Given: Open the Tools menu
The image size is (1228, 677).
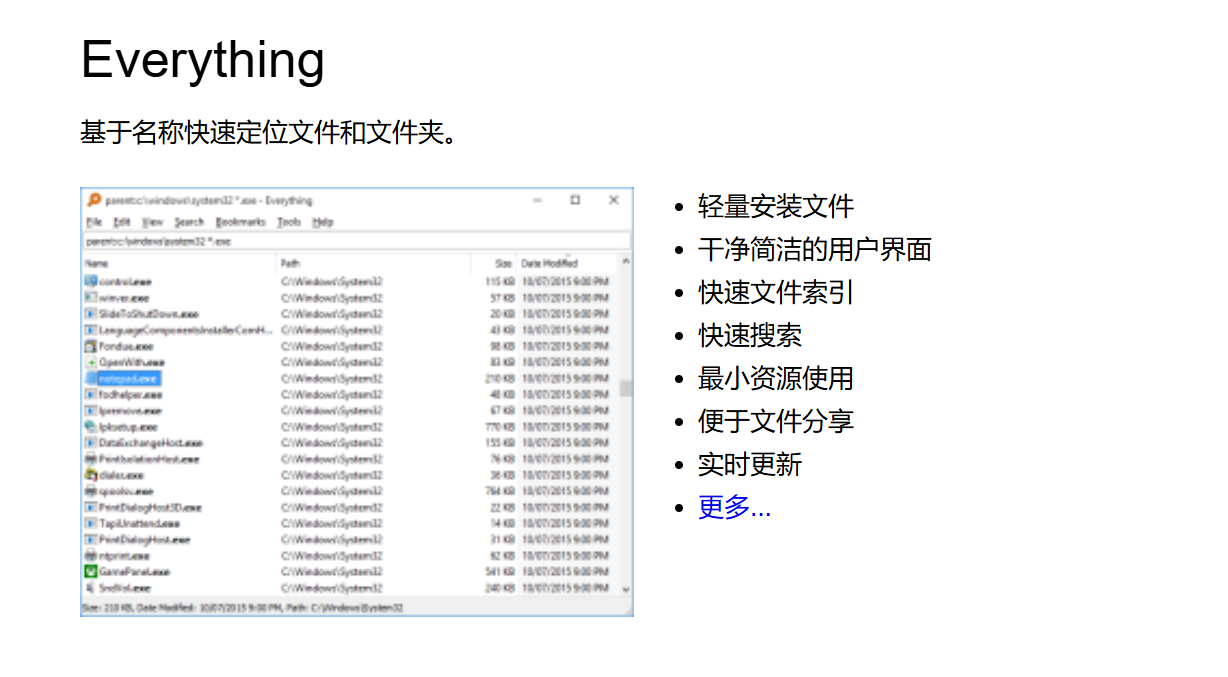Looking at the screenshot, I should click(289, 222).
